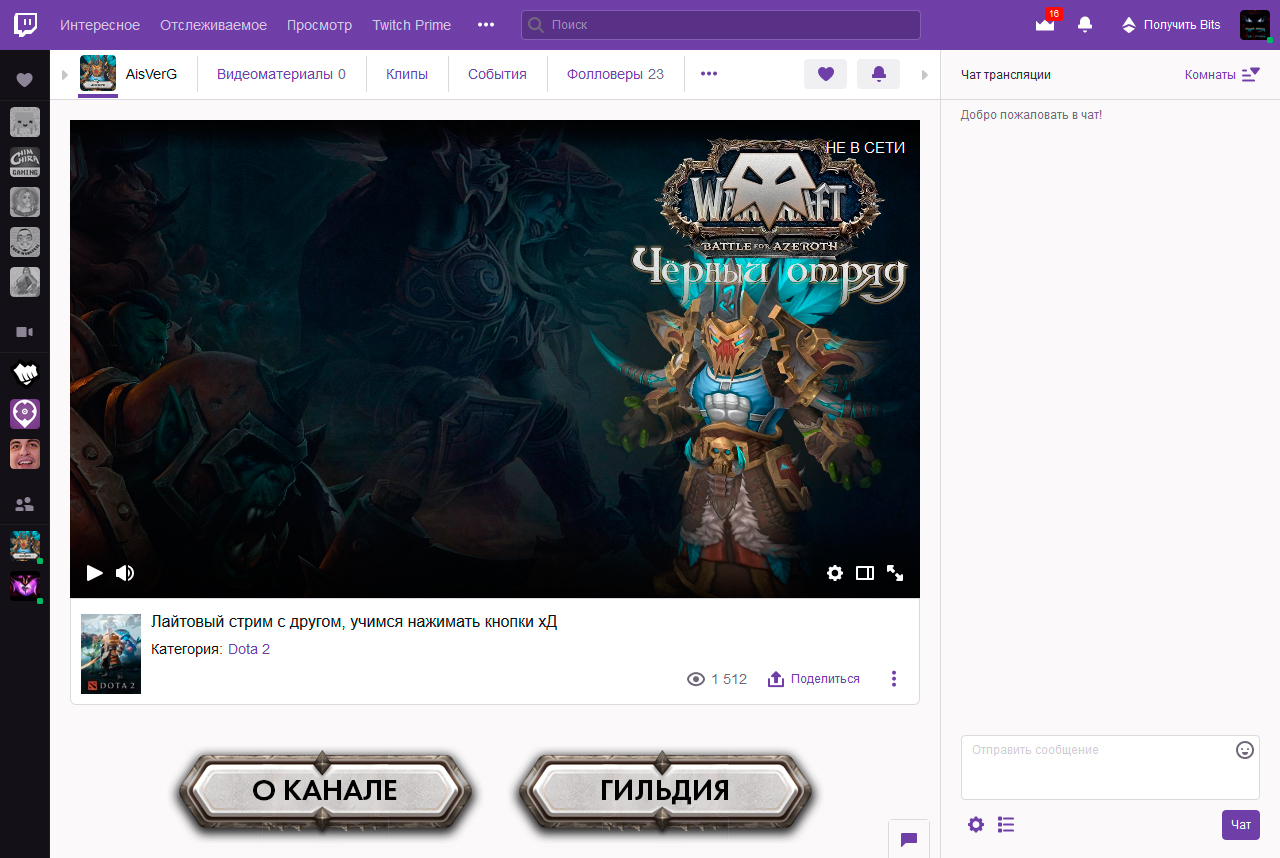Open the Комнаты dropdown in chat
The image size is (1280, 858).
click(x=1220, y=74)
